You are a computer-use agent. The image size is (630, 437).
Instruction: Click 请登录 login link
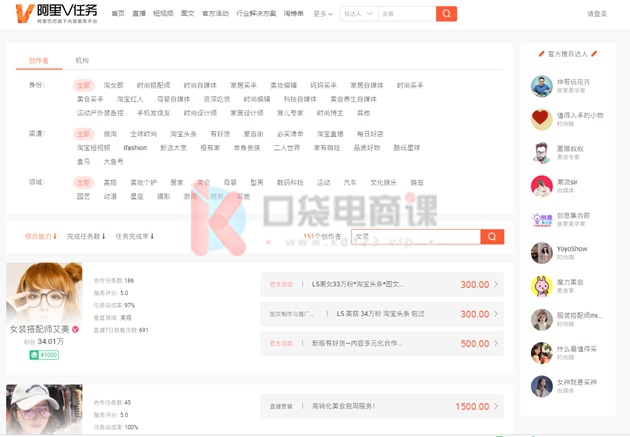coord(597,14)
